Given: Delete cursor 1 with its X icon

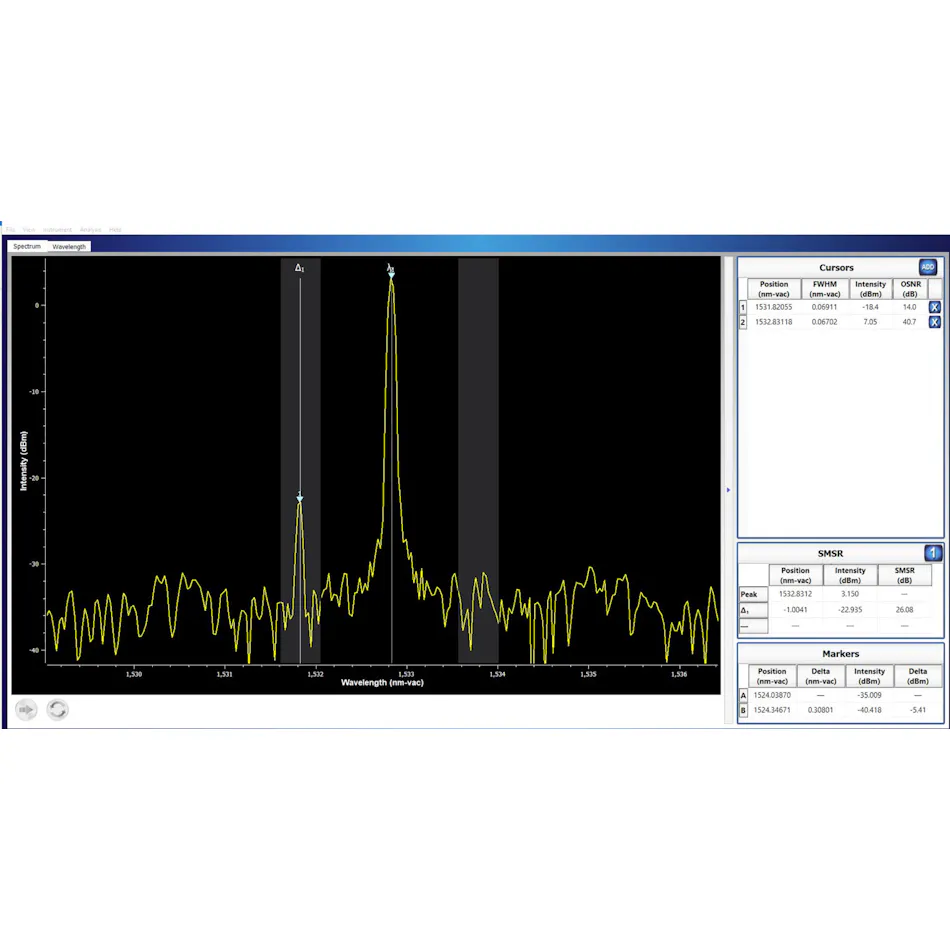Looking at the screenshot, I should coord(932,307).
